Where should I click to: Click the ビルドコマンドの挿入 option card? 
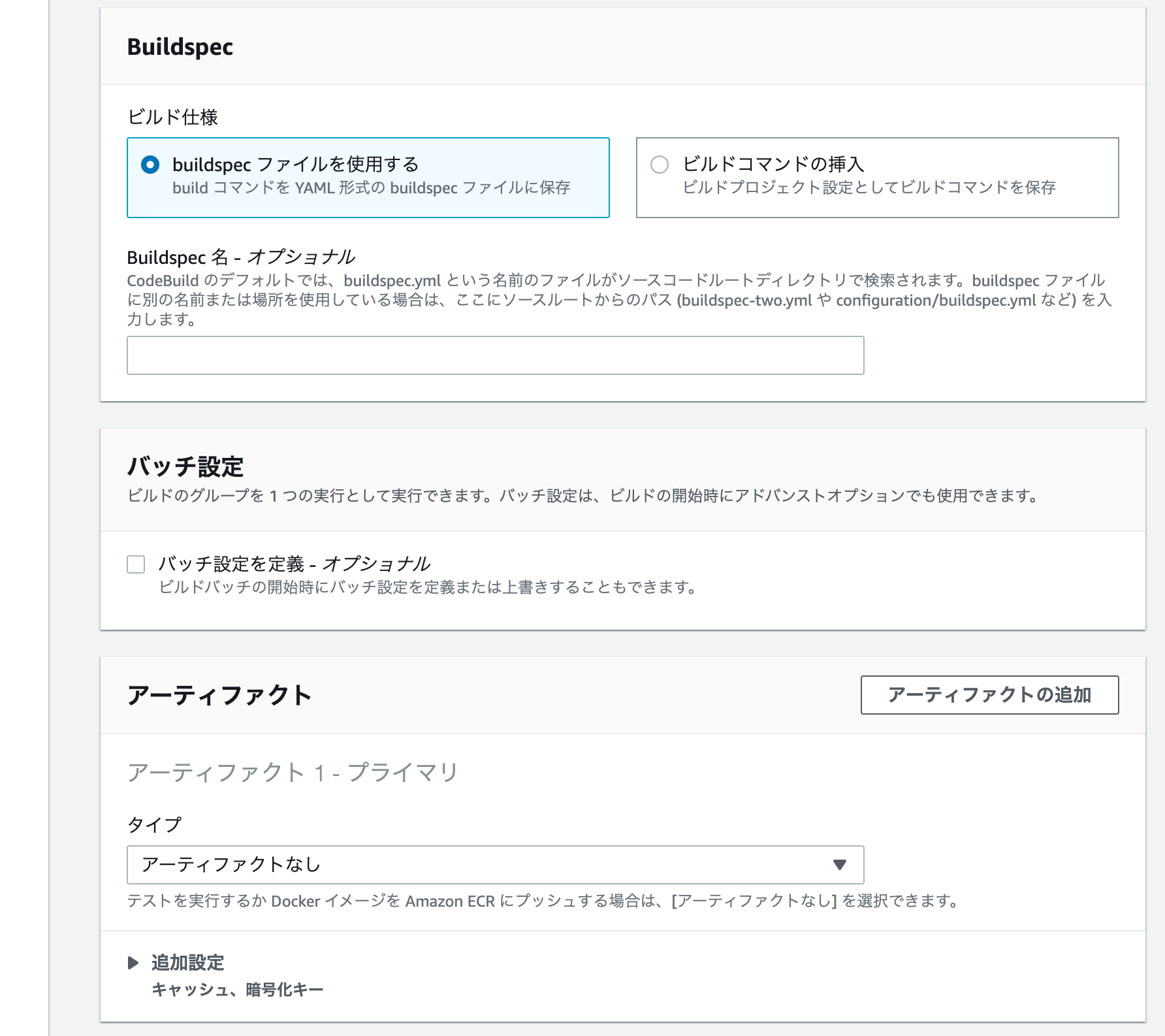[878, 176]
